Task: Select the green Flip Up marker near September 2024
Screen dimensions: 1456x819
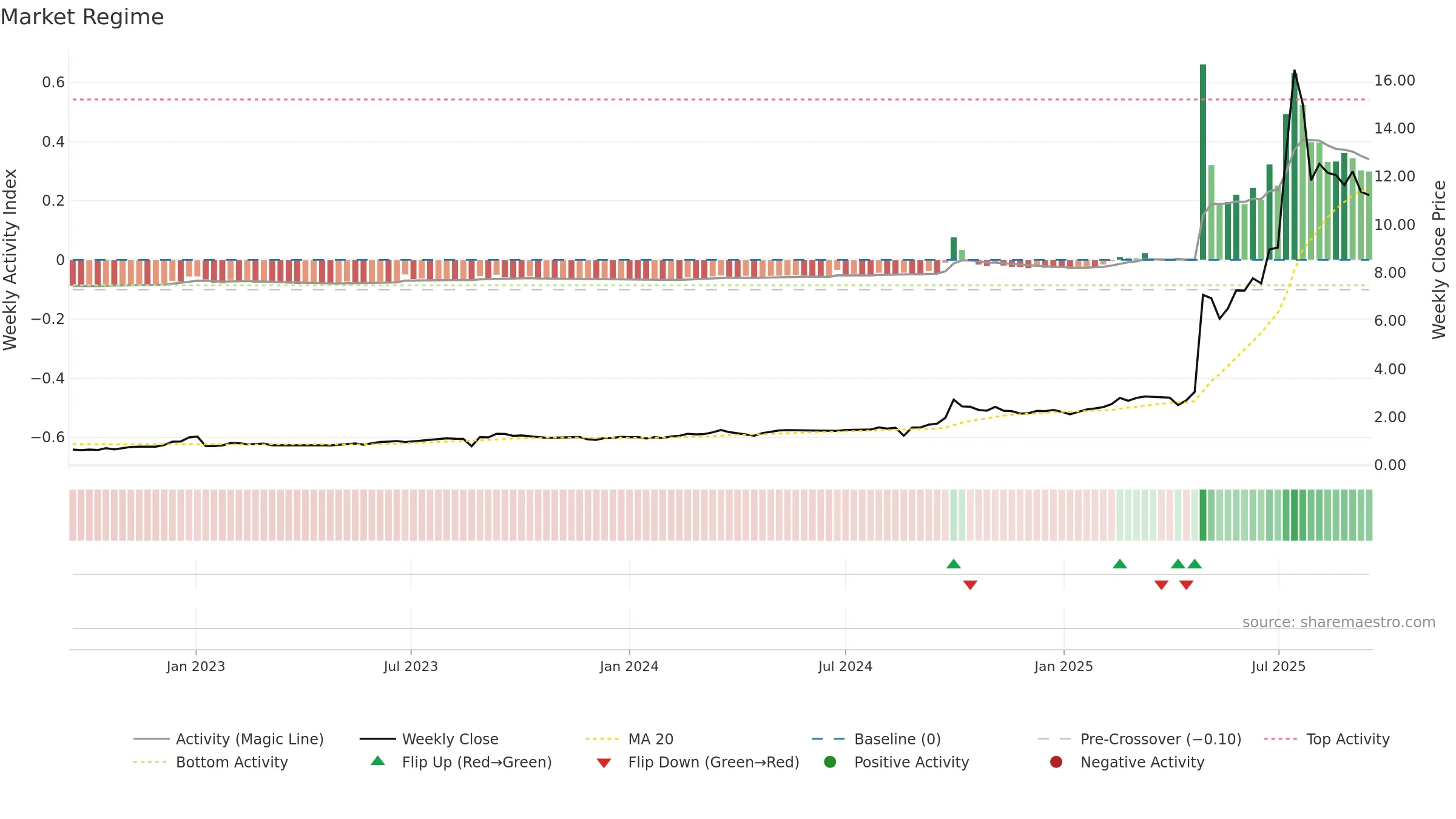Action: [954, 564]
